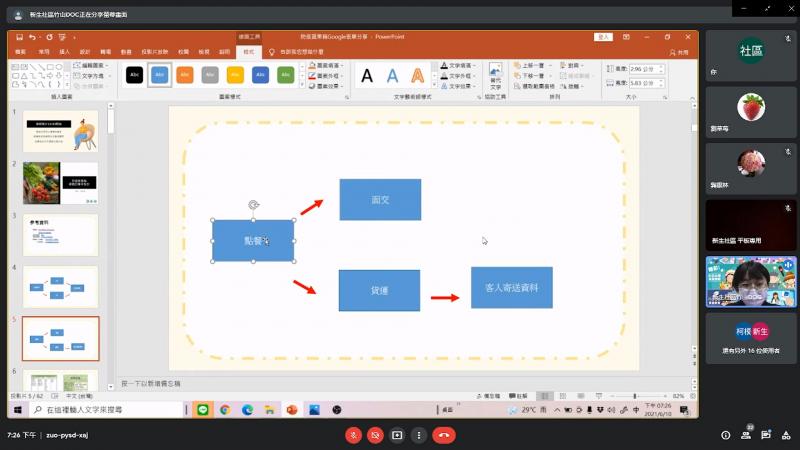Screen dimensions: 800x450
Task: Unmute the microphone in Meet controls
Action: click(353, 435)
